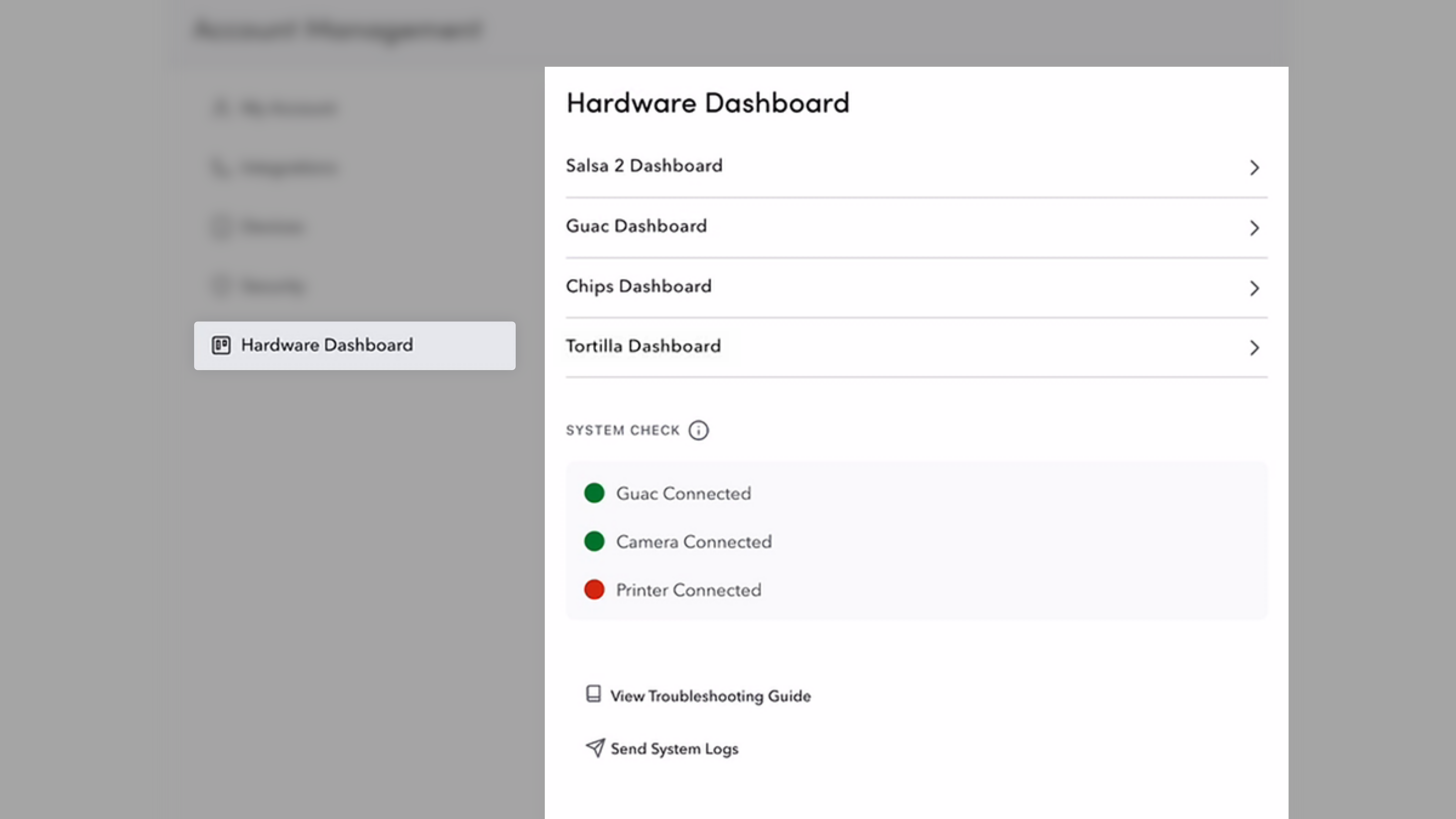Click the green Camera Connected status dot
1456x819 pixels.
click(594, 541)
